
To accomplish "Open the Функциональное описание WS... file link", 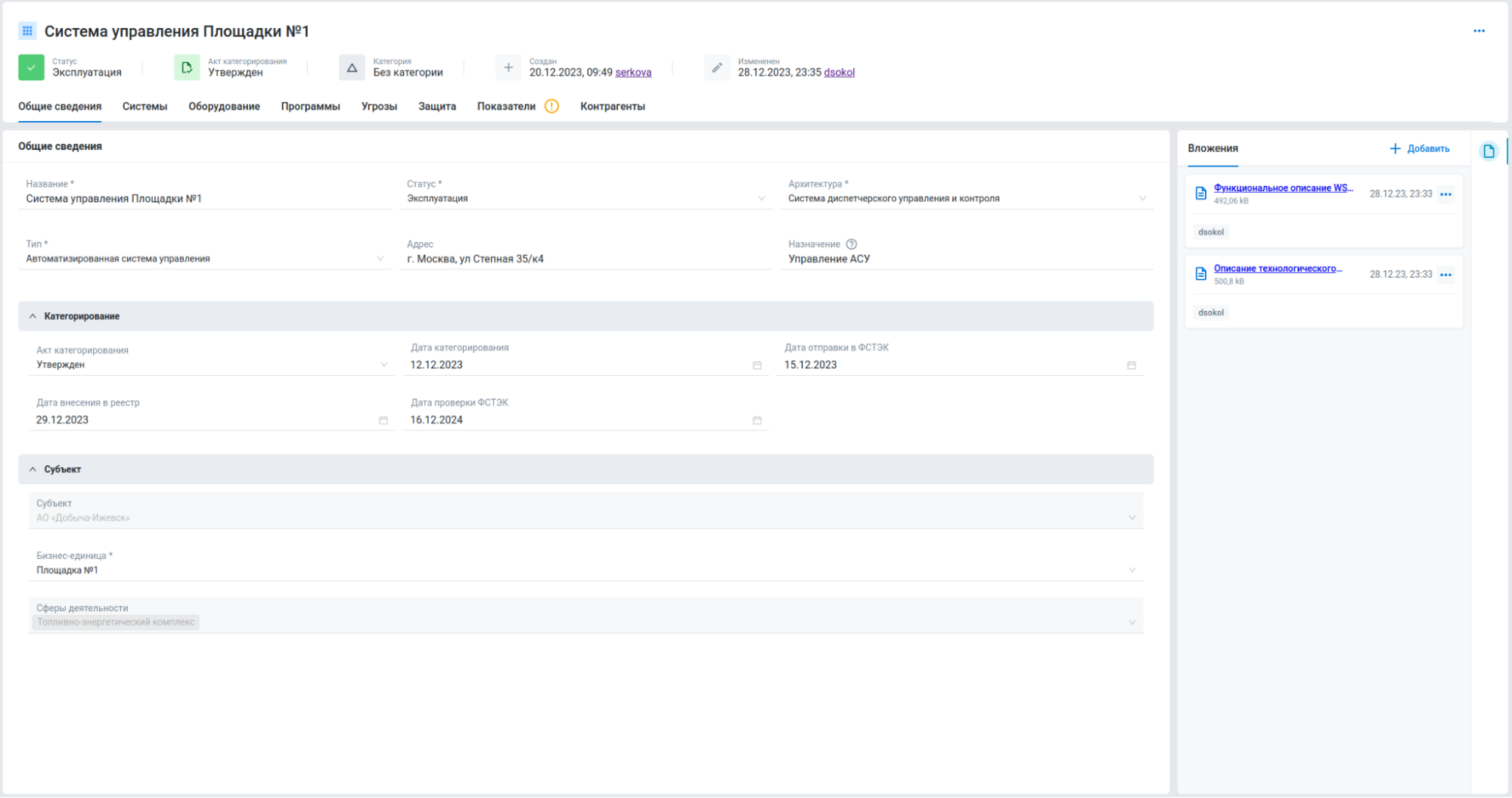I will 1284,188.
